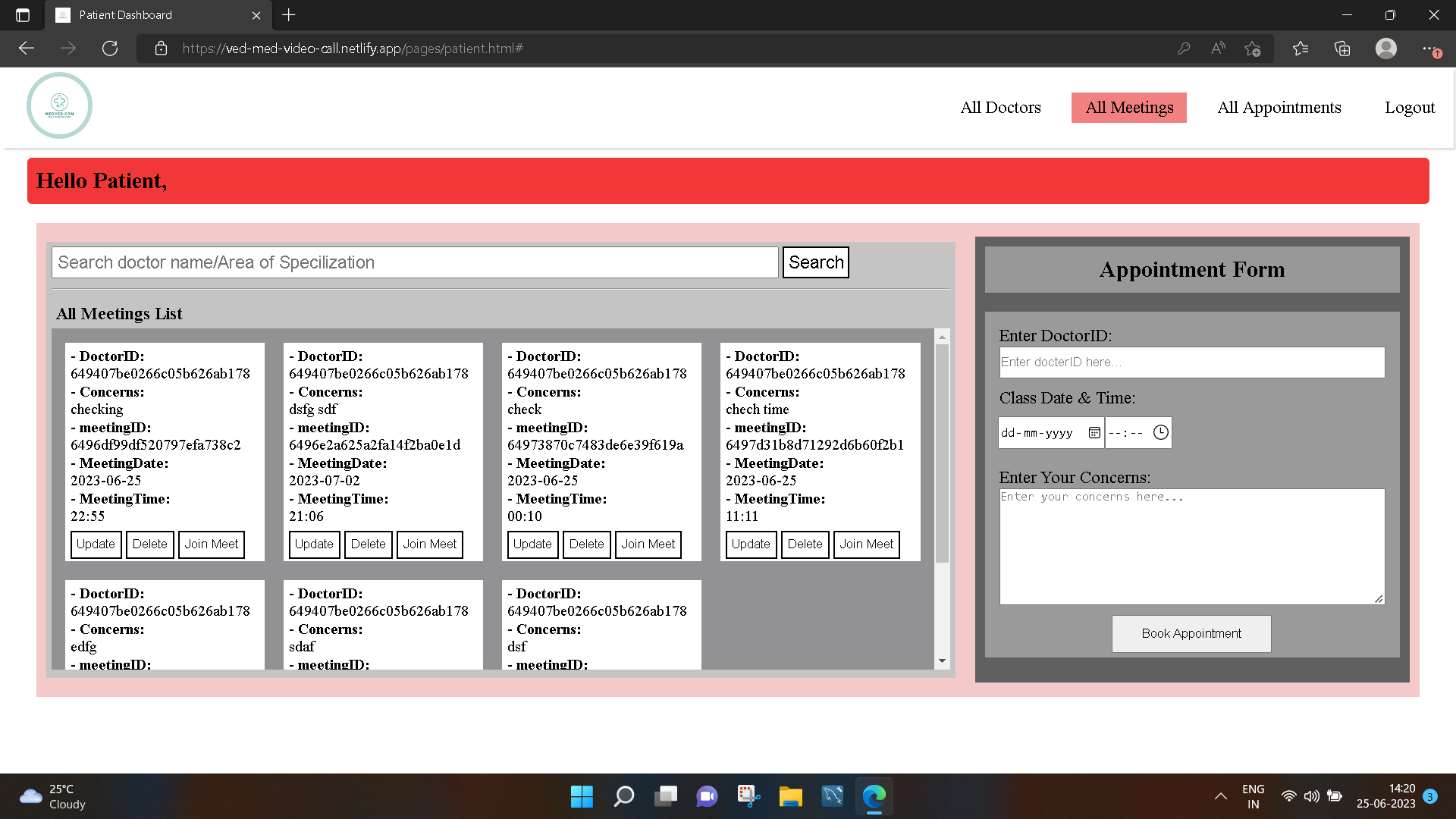Show hidden system tray icons
Viewport: 1456px width, 819px height.
[1221, 796]
